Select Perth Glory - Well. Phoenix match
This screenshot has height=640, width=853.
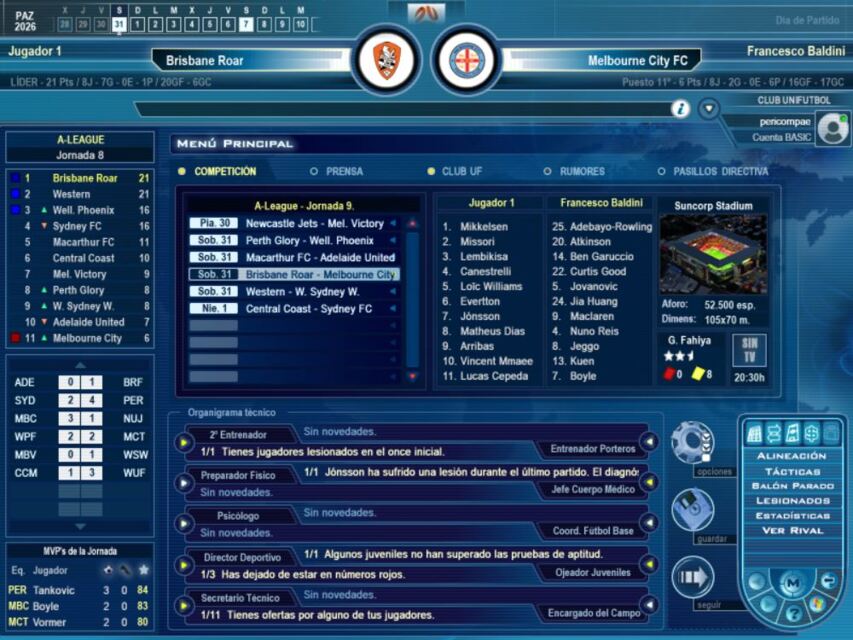(309, 241)
